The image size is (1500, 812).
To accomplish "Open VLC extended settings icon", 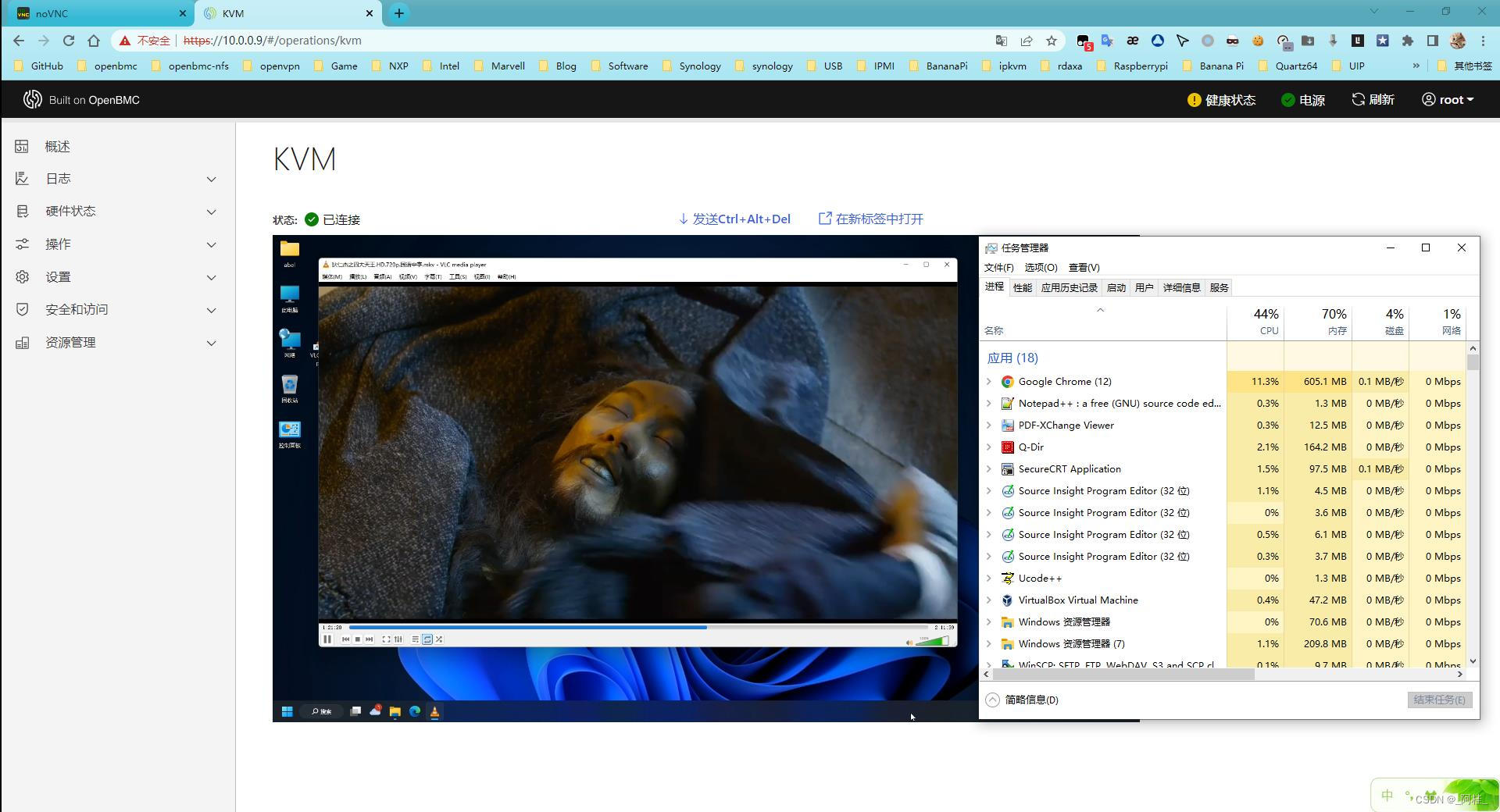I will point(398,639).
